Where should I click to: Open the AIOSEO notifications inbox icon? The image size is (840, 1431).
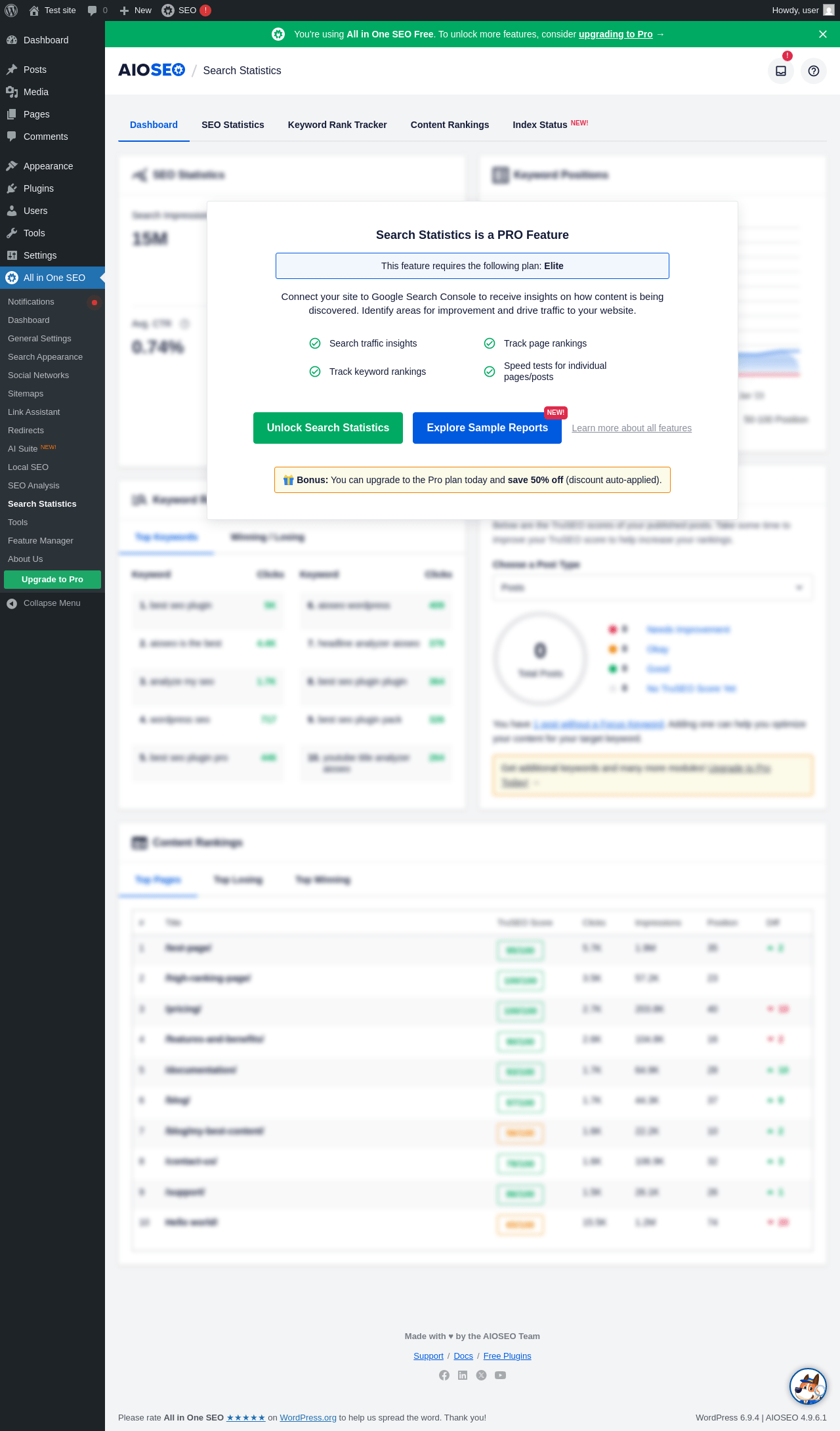pyautogui.click(x=781, y=71)
